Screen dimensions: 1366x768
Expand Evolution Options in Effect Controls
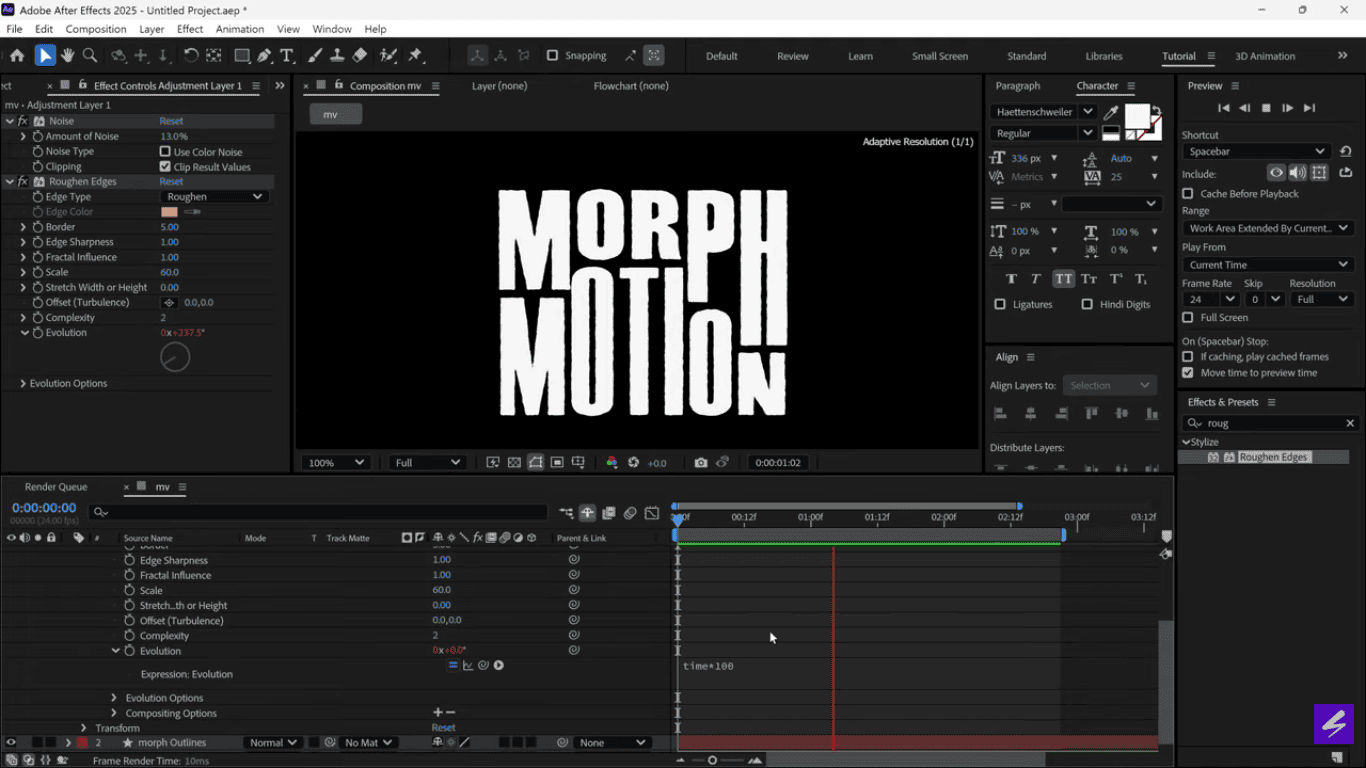tap(23, 384)
